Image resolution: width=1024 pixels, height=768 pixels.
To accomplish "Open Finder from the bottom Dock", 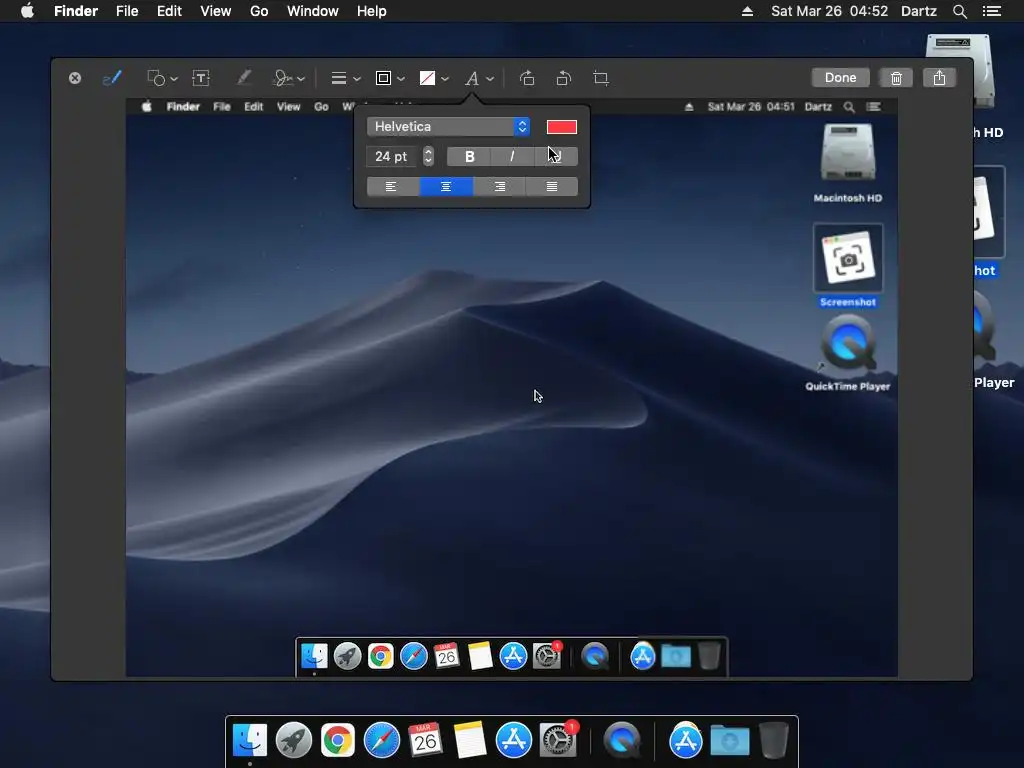I will (x=250, y=740).
